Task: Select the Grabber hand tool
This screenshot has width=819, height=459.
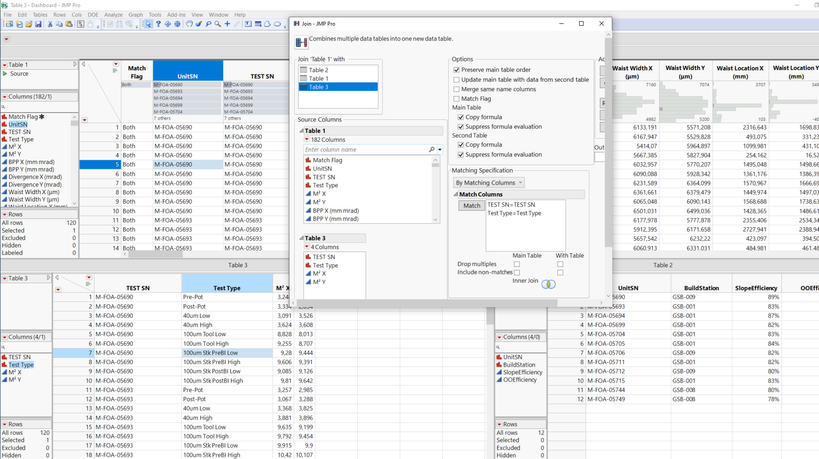Action: click(x=188, y=24)
